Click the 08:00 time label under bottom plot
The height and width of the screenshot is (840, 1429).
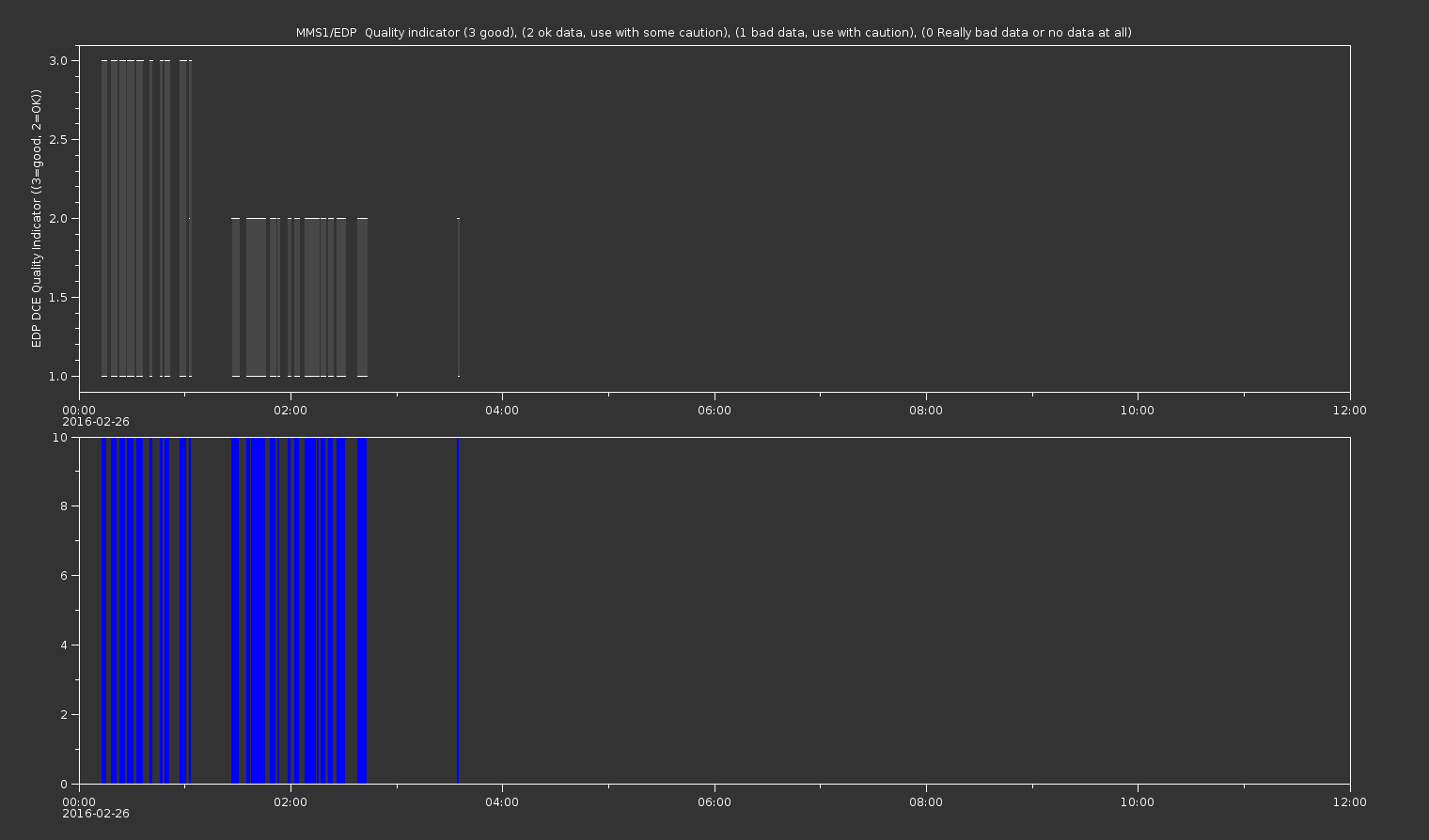pyautogui.click(x=926, y=802)
